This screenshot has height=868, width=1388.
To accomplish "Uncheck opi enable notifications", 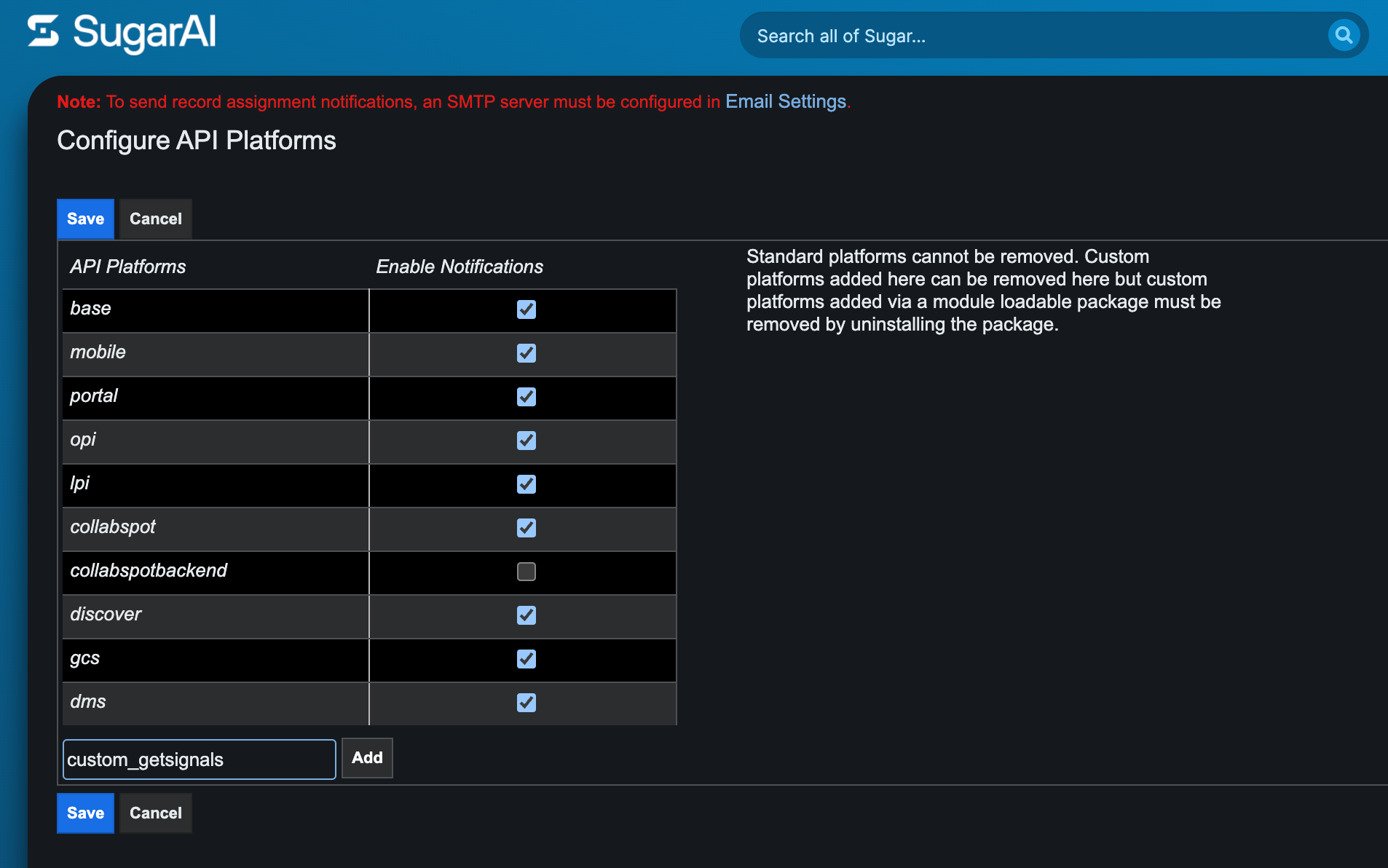I will tap(527, 441).
